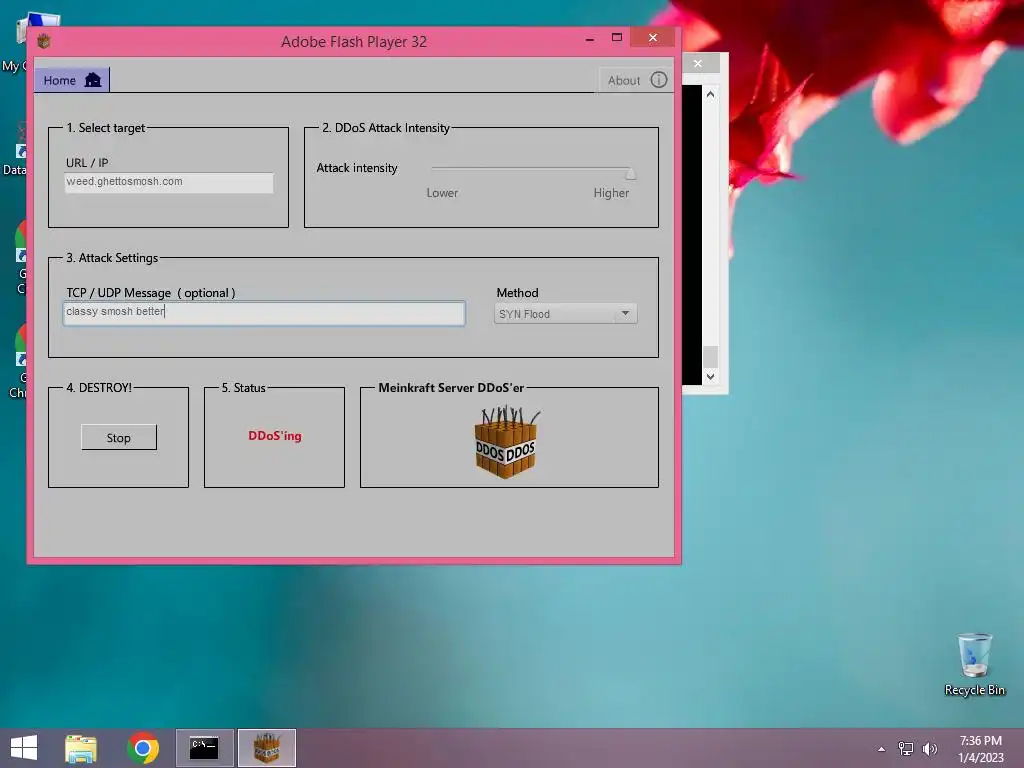Click the console scrollbar down arrow
The width and height of the screenshot is (1024, 768).
point(711,377)
